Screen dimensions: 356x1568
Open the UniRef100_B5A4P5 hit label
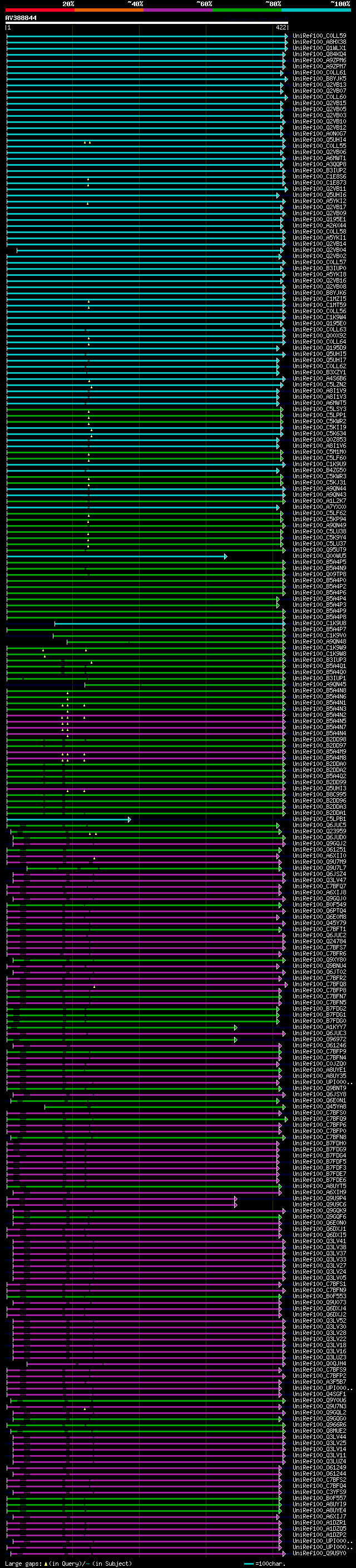(319, 562)
